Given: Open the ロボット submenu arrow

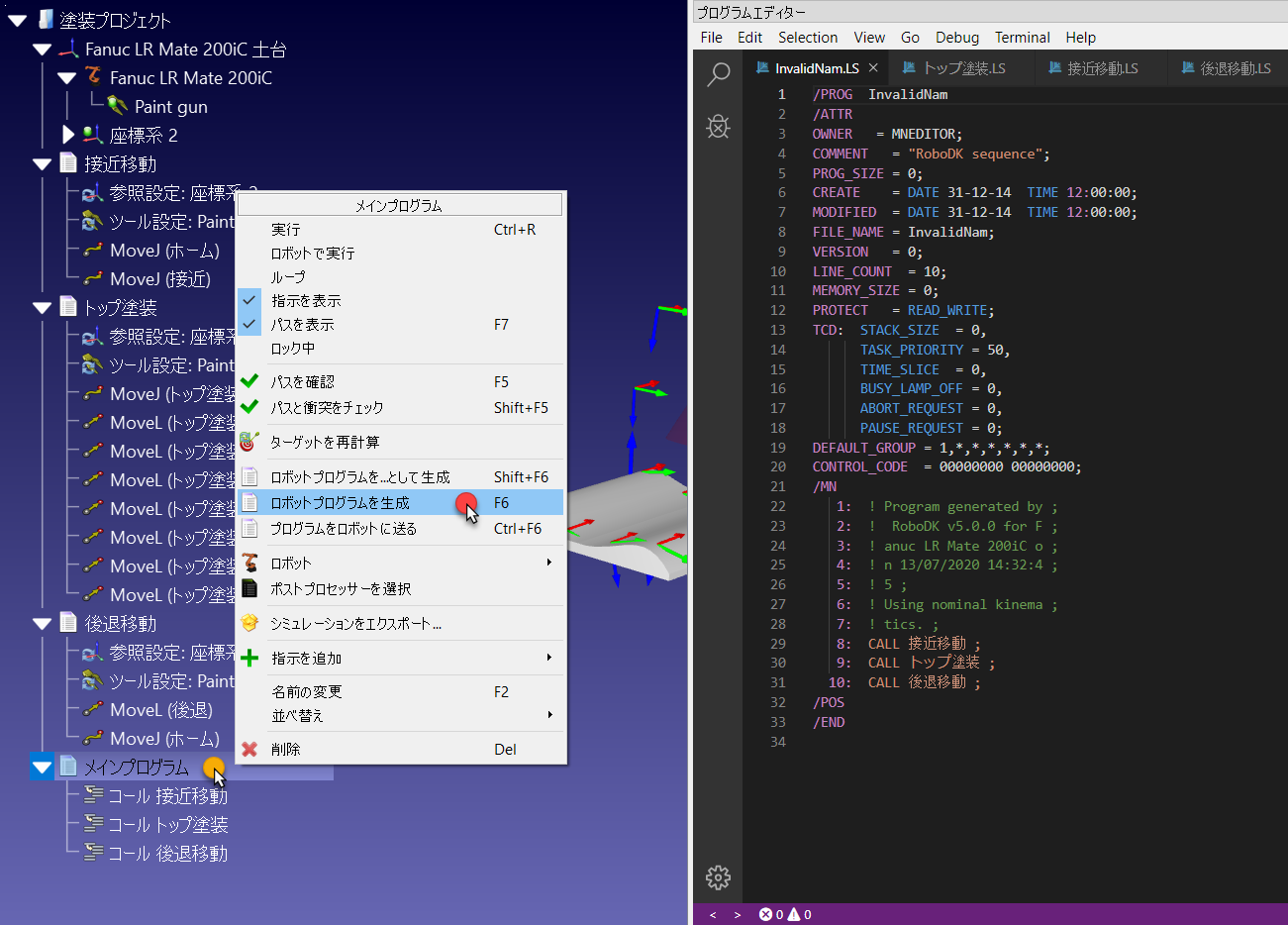Looking at the screenshot, I should [549, 562].
